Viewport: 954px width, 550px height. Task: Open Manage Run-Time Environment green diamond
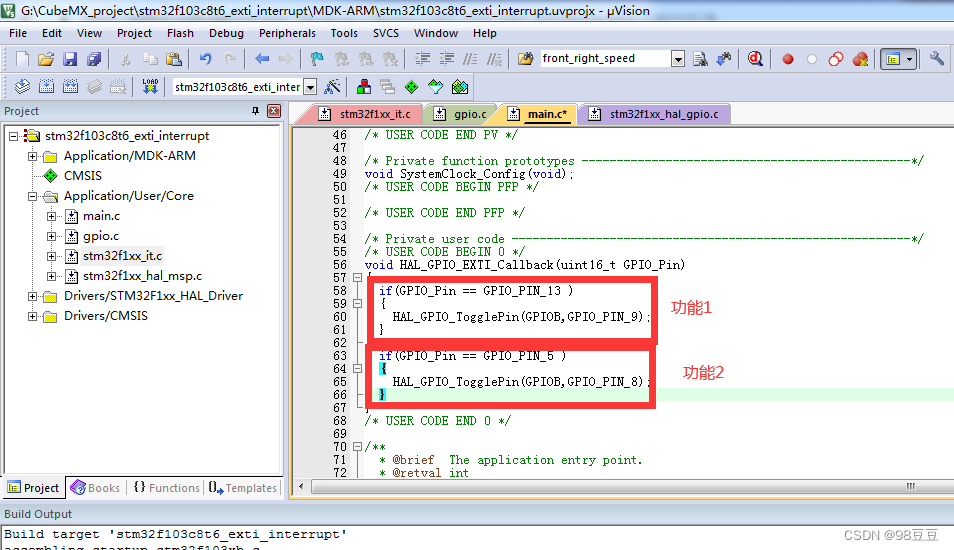pos(412,87)
